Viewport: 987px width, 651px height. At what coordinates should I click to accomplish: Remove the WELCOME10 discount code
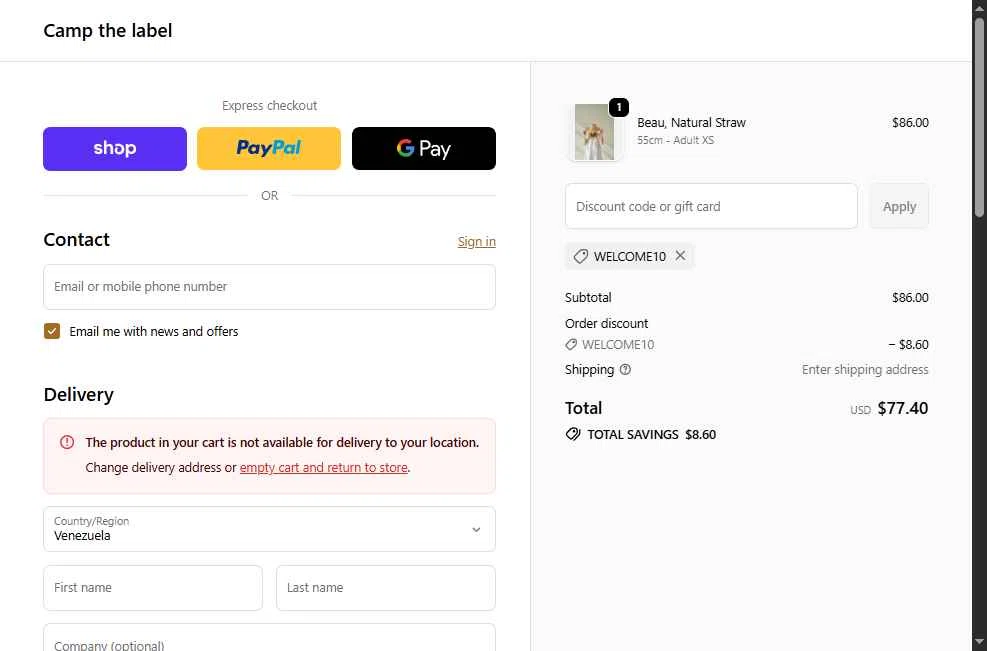pyautogui.click(x=680, y=256)
